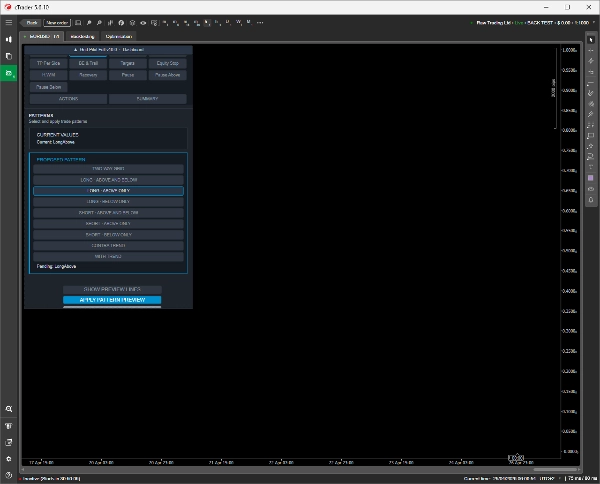Switch to the Optimization tab
Screen dimensions: 600x484
(x=119, y=36)
